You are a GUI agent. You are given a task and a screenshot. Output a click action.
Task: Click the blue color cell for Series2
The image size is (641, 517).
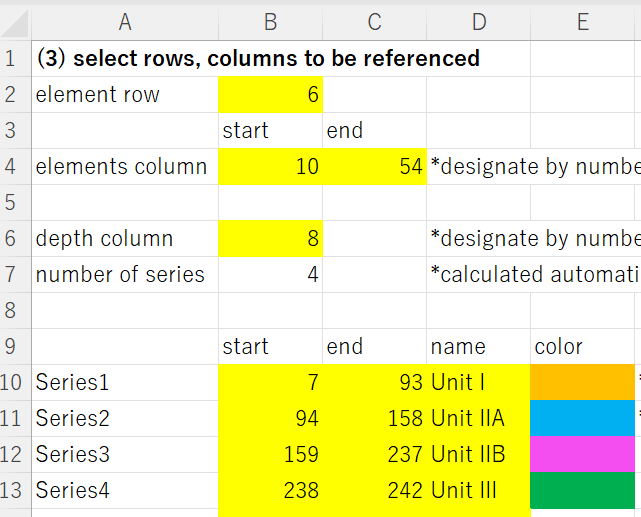pos(583,418)
